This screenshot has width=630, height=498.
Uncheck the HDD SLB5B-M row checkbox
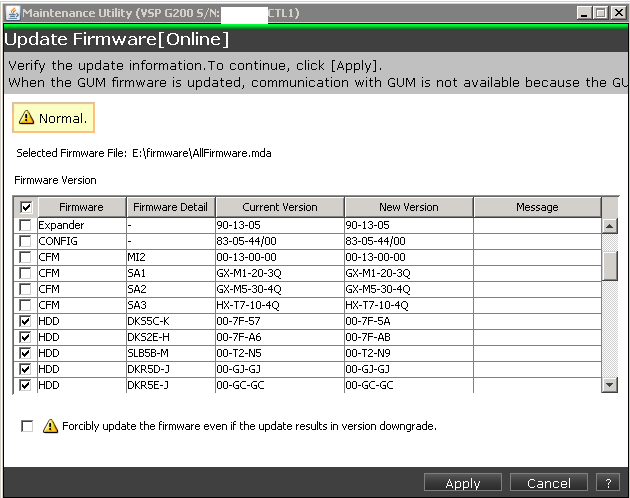pos(25,353)
